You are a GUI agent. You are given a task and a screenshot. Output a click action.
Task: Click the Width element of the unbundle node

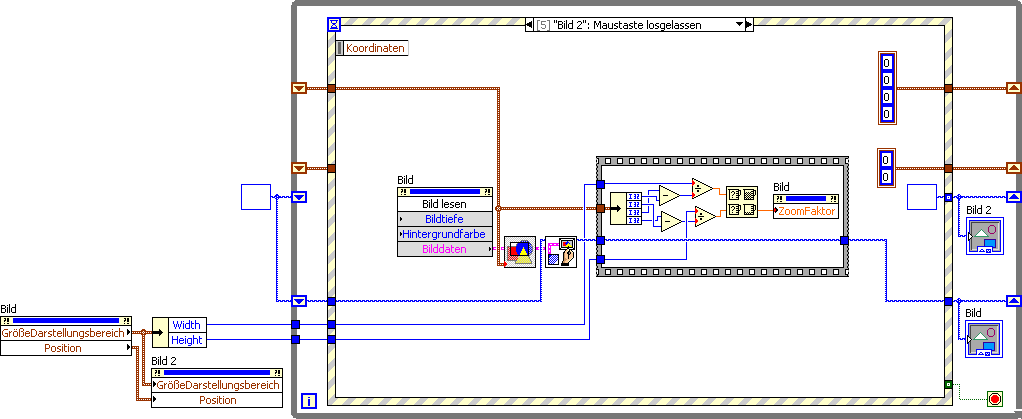(x=186, y=325)
